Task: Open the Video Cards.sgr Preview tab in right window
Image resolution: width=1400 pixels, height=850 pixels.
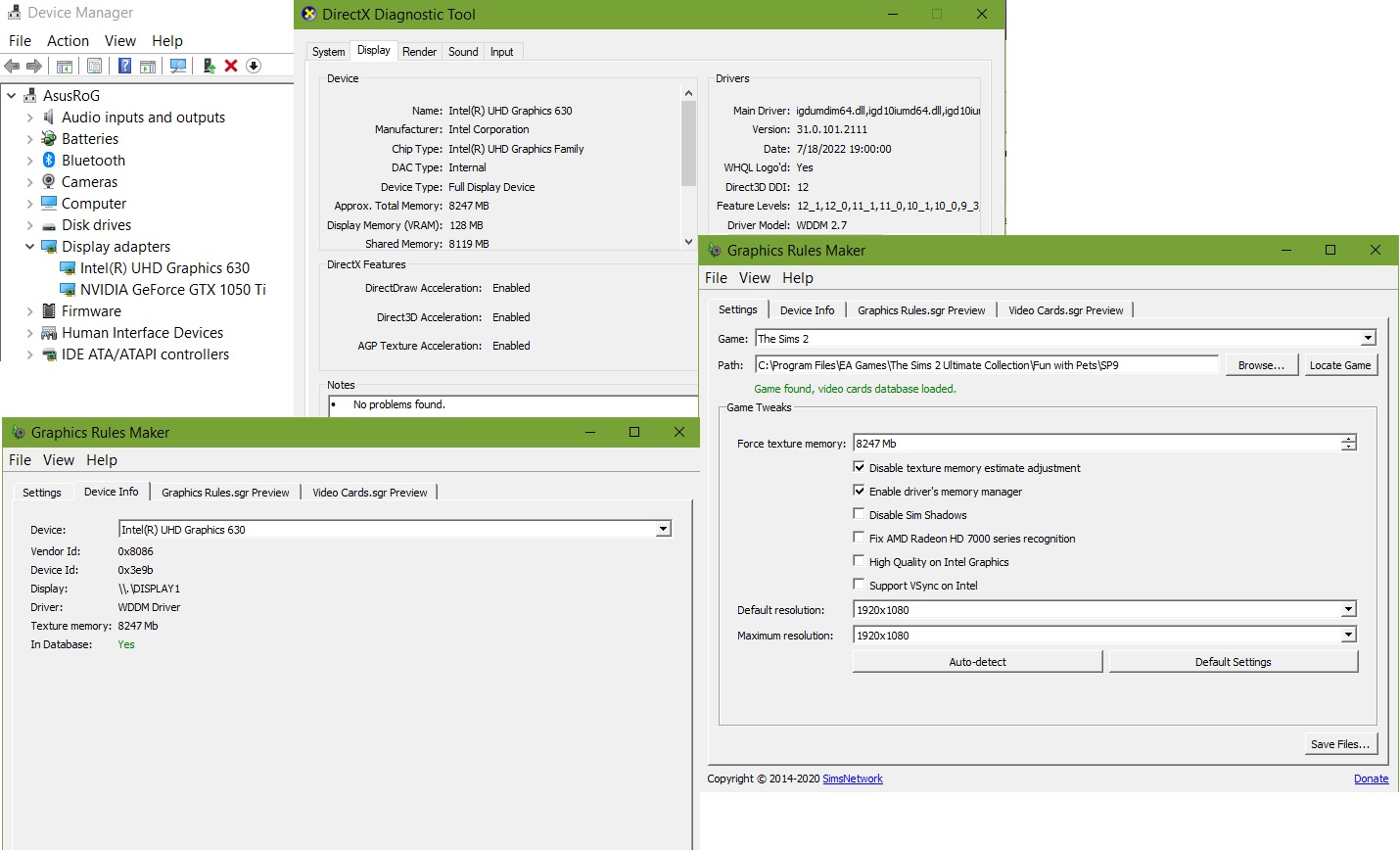Action: [x=1065, y=310]
